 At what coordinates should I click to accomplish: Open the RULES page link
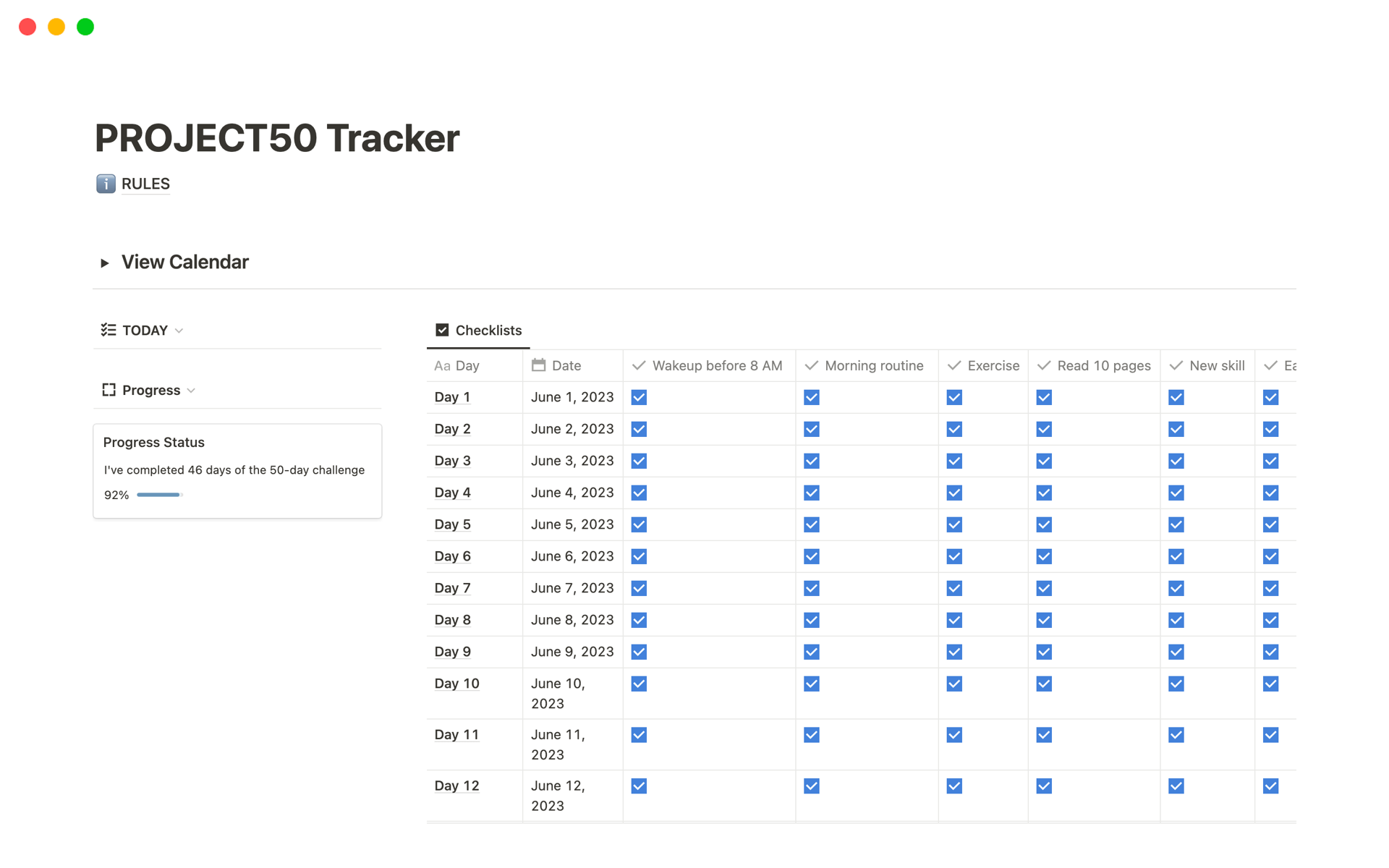(145, 184)
